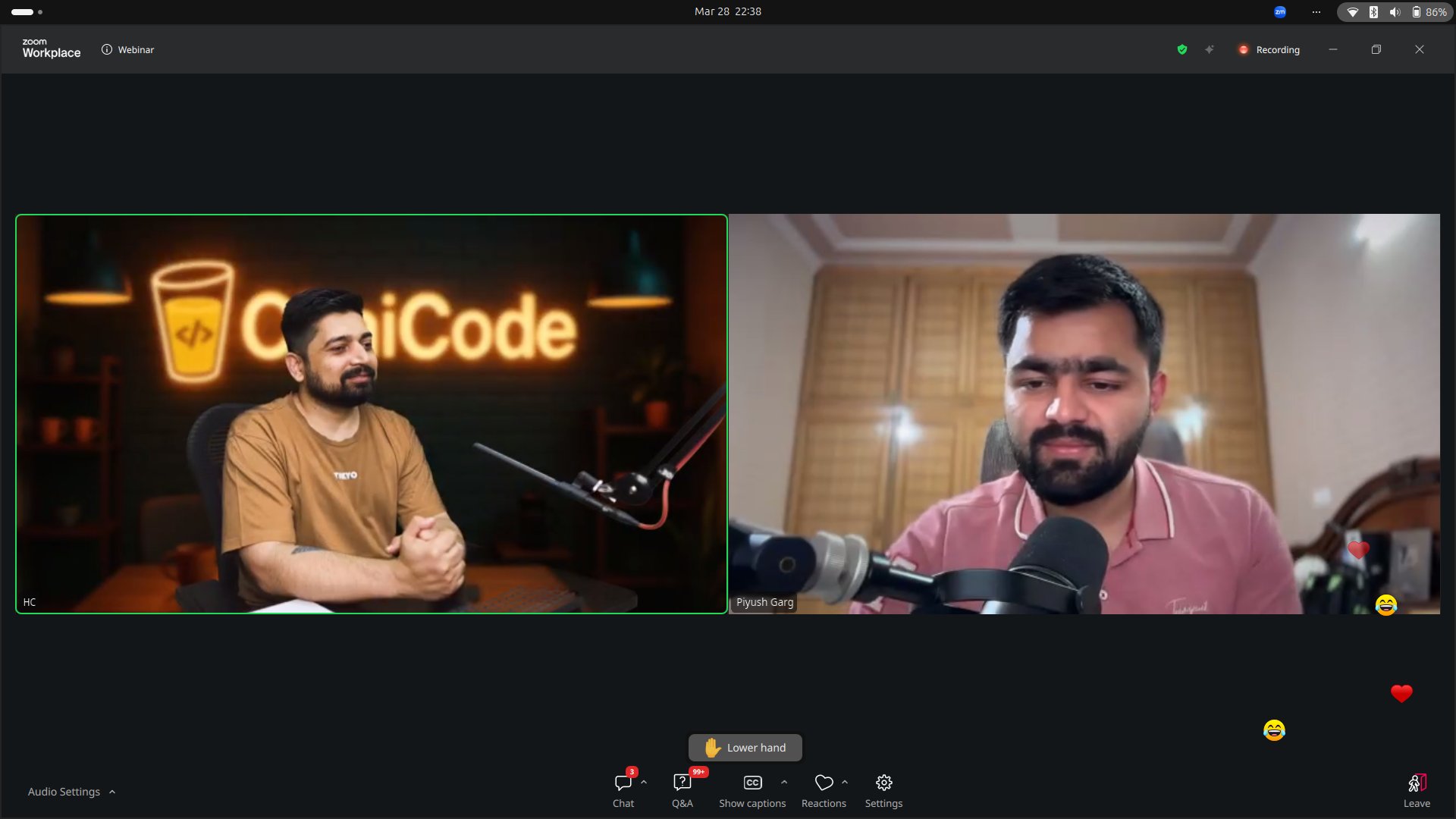Select Piyush Garg's video tile
The image size is (1456, 819).
[x=1084, y=414]
